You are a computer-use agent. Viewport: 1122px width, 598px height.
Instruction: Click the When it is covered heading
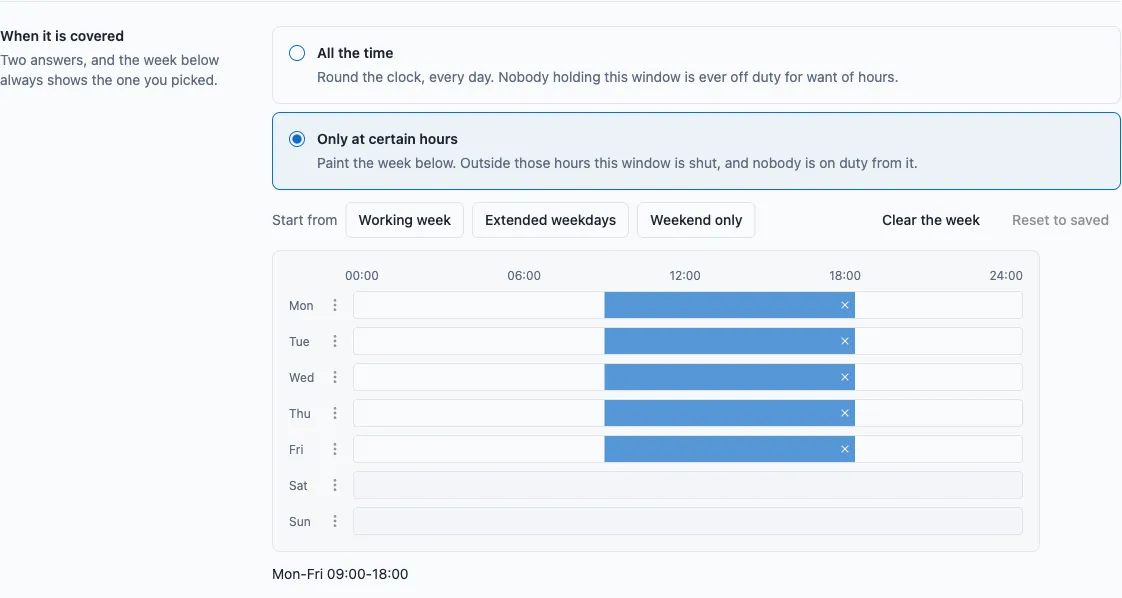coord(62,36)
